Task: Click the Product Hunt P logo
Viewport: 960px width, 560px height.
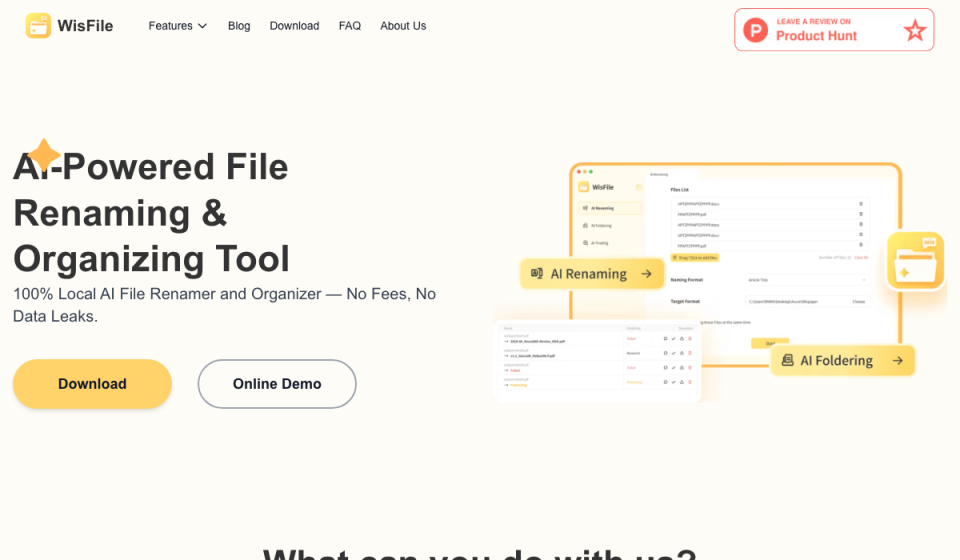Action: [756, 30]
